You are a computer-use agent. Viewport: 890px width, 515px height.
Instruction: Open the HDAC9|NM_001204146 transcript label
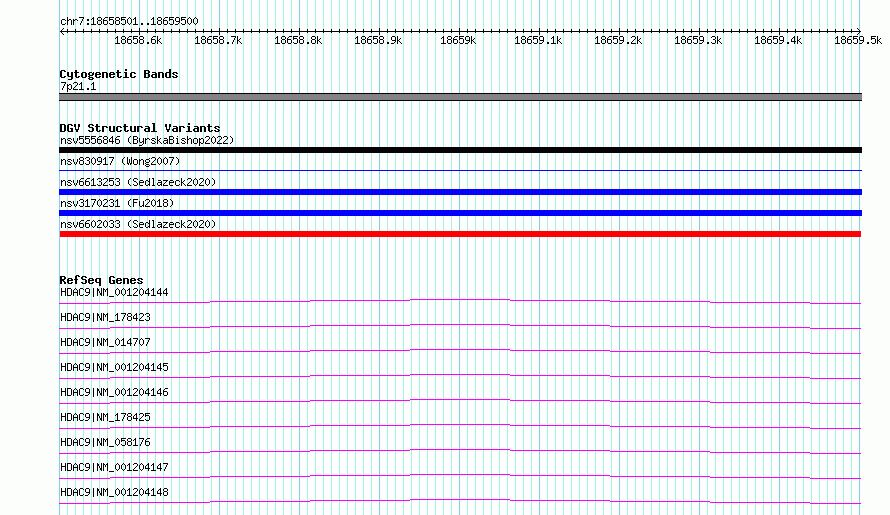[x=114, y=392]
